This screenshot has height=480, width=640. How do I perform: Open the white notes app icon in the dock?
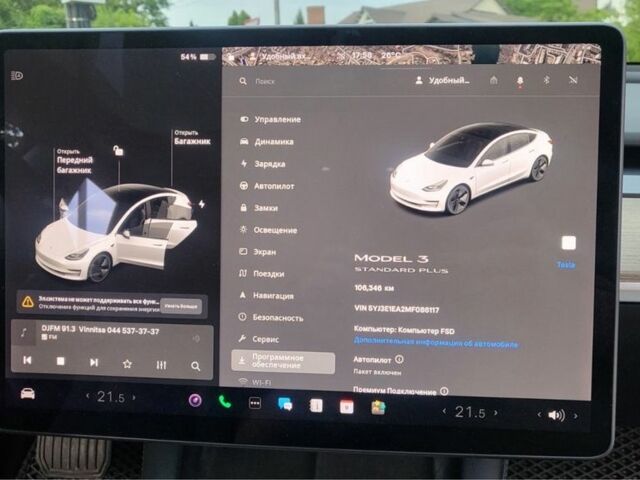316,406
